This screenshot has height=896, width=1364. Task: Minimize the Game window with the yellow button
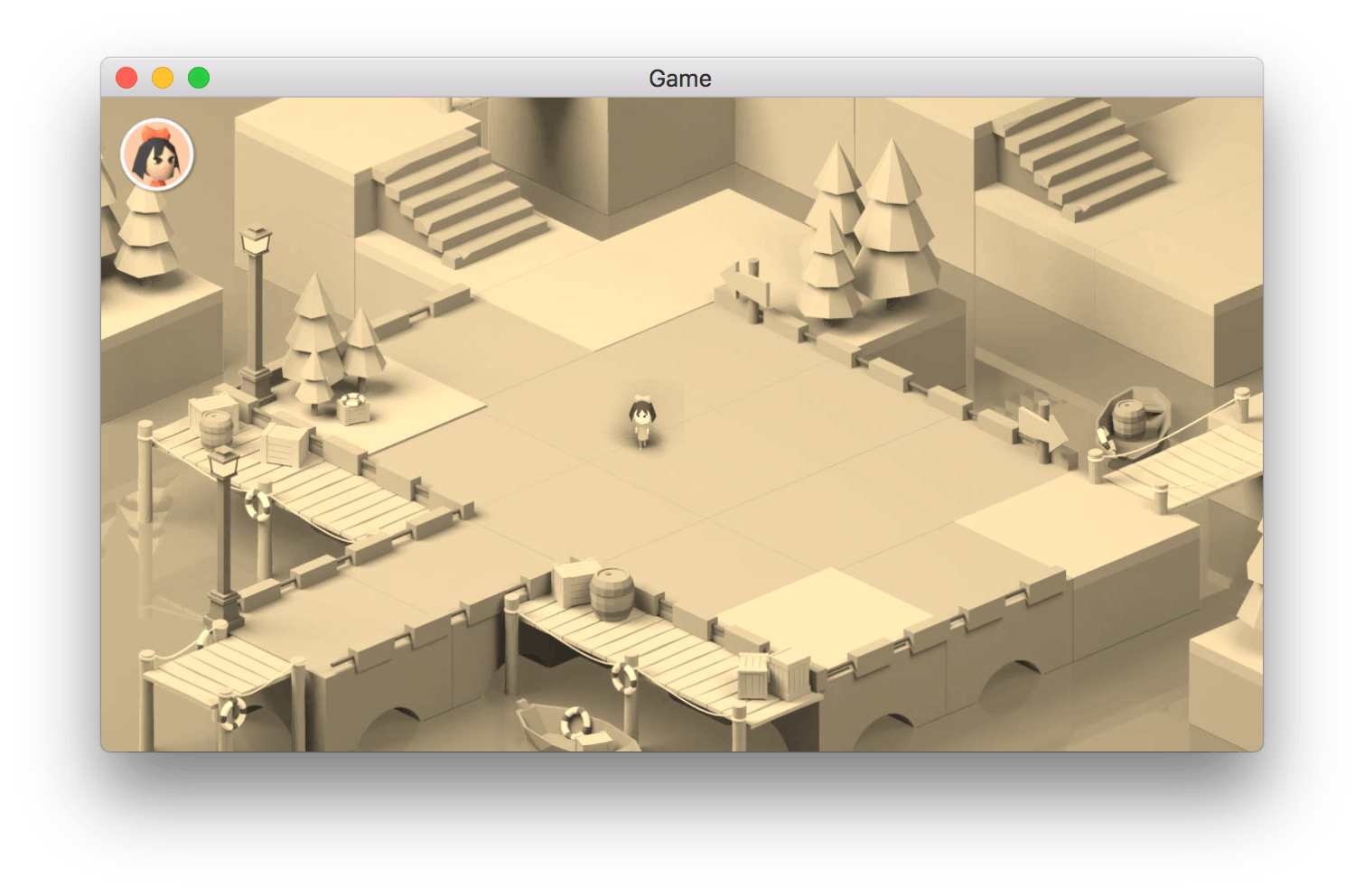pyautogui.click(x=163, y=79)
